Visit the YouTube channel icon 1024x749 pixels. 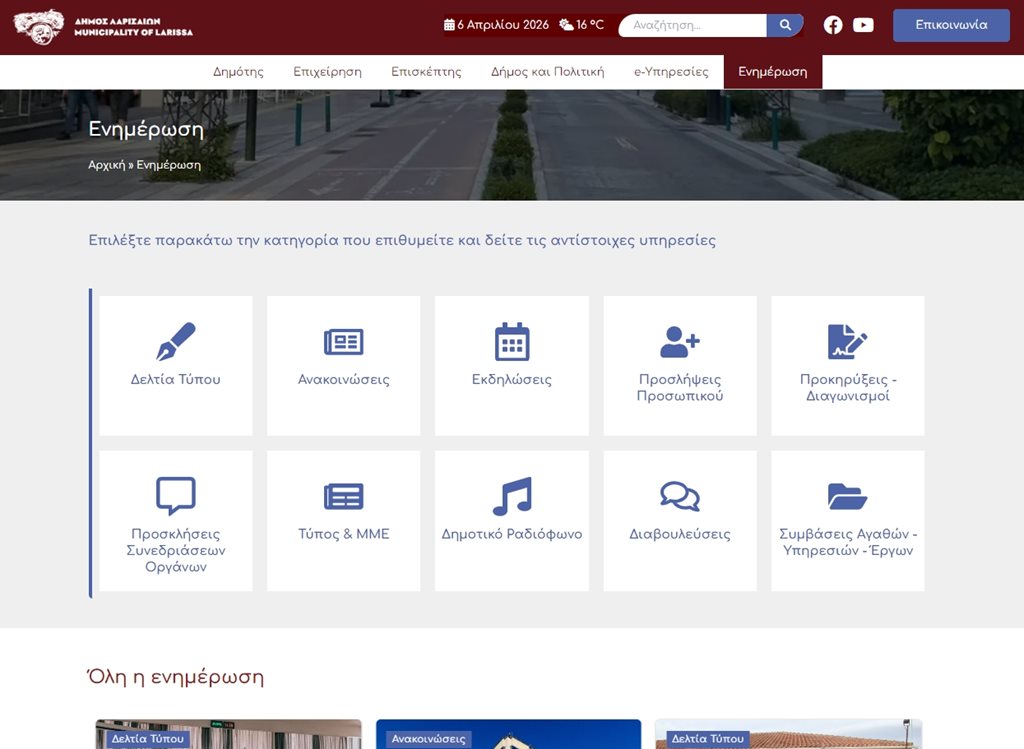point(863,25)
